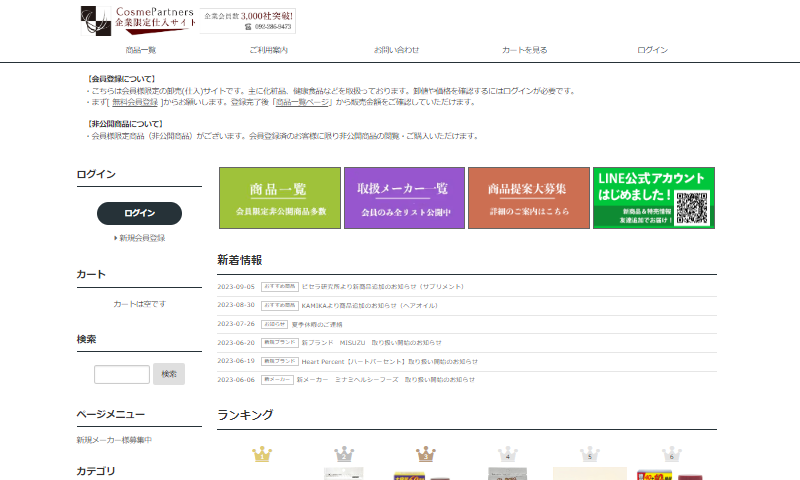Click the rank 5 crown icon
Screen dimensions: 800x480
point(590,454)
